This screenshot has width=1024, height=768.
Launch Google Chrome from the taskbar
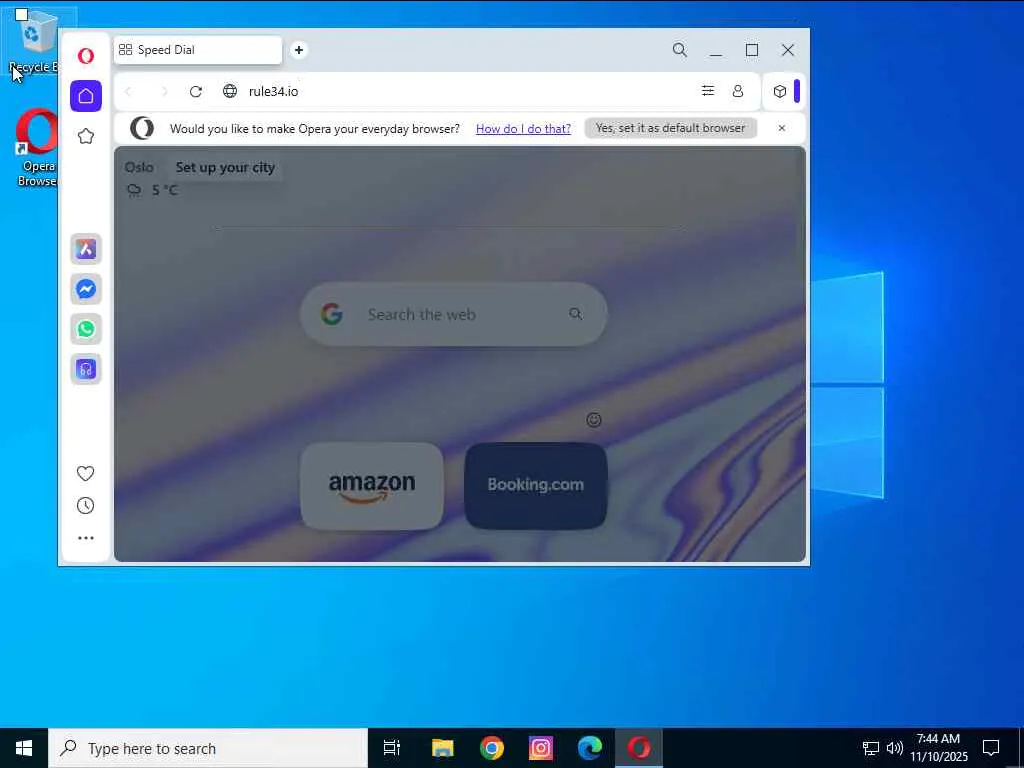[491, 748]
